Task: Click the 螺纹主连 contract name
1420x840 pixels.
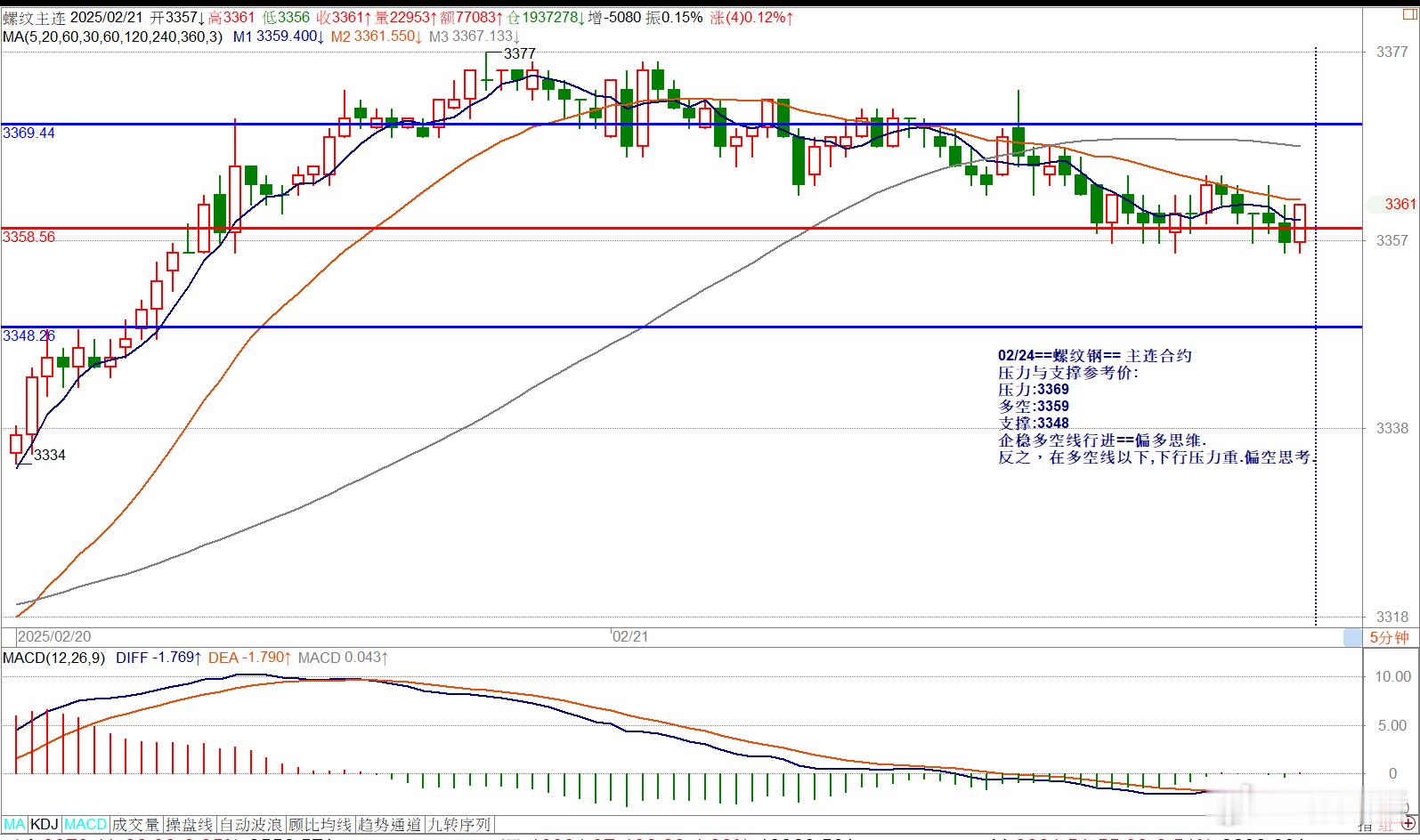Action: click(x=34, y=17)
